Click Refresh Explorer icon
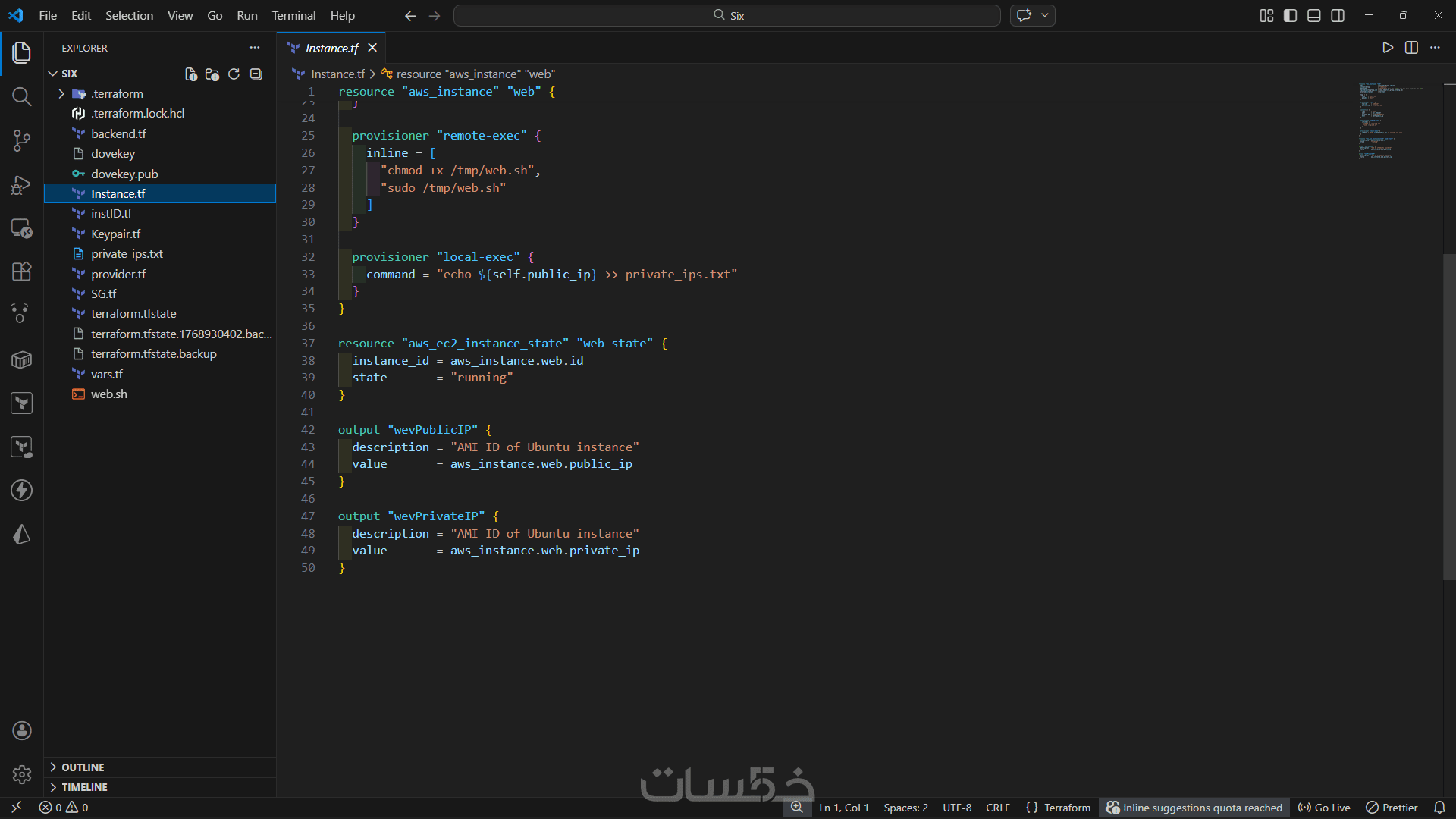Image resolution: width=1456 pixels, height=819 pixels. click(x=234, y=74)
